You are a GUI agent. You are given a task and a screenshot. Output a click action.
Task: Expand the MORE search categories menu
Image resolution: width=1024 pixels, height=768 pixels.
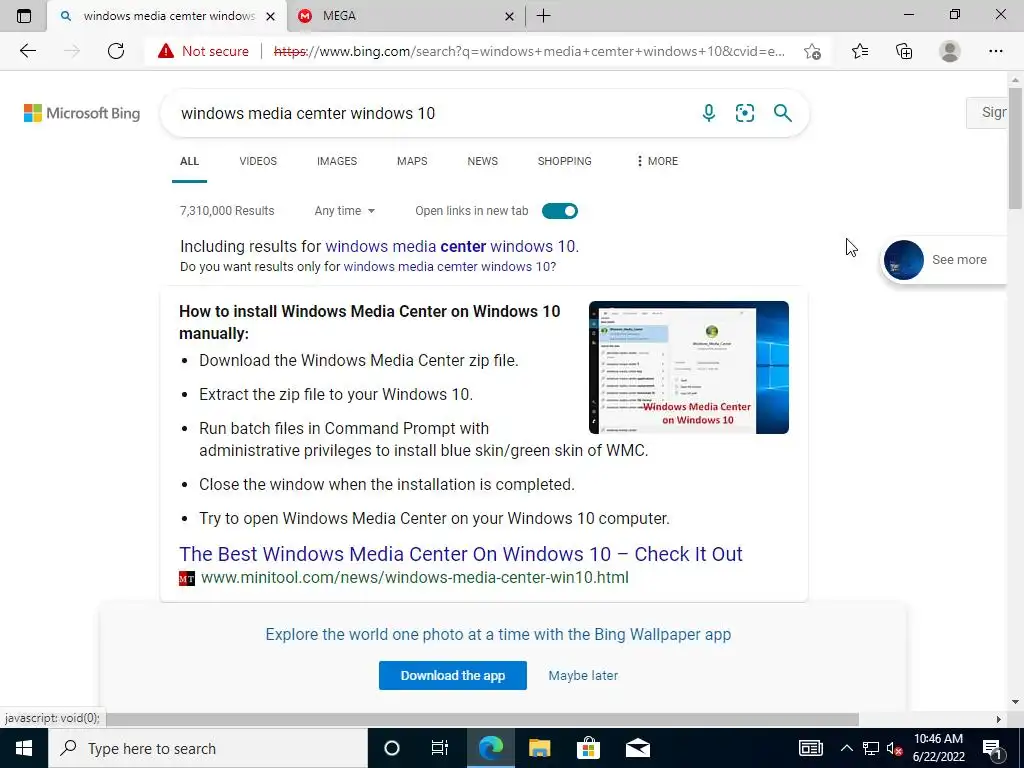[657, 161]
